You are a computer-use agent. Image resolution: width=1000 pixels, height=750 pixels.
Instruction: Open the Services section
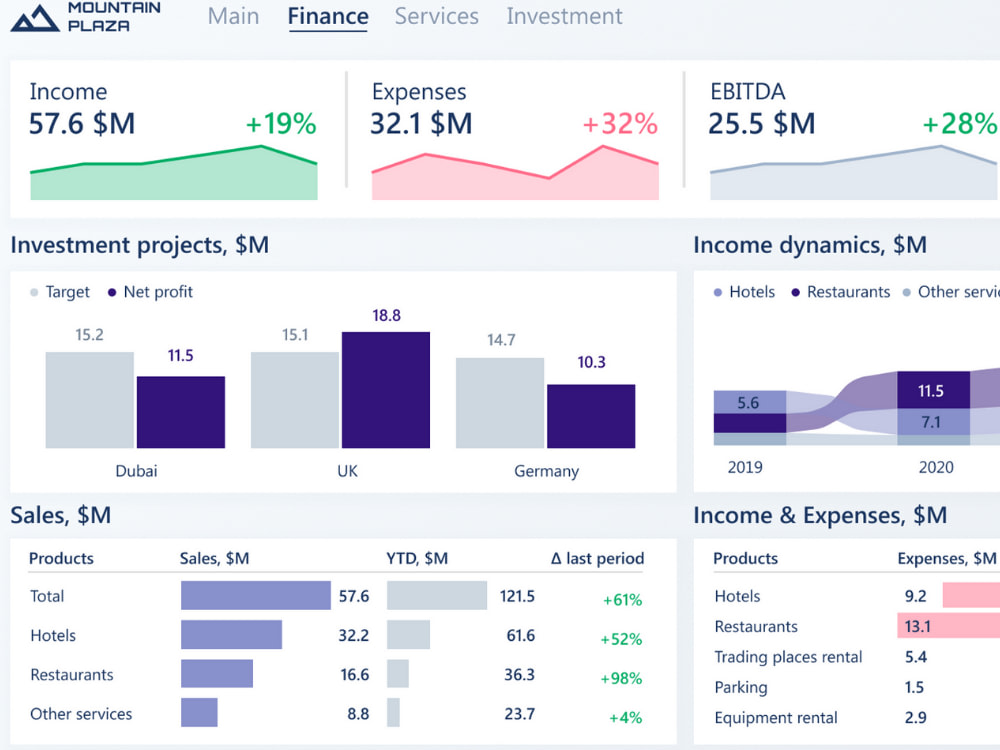pos(436,17)
